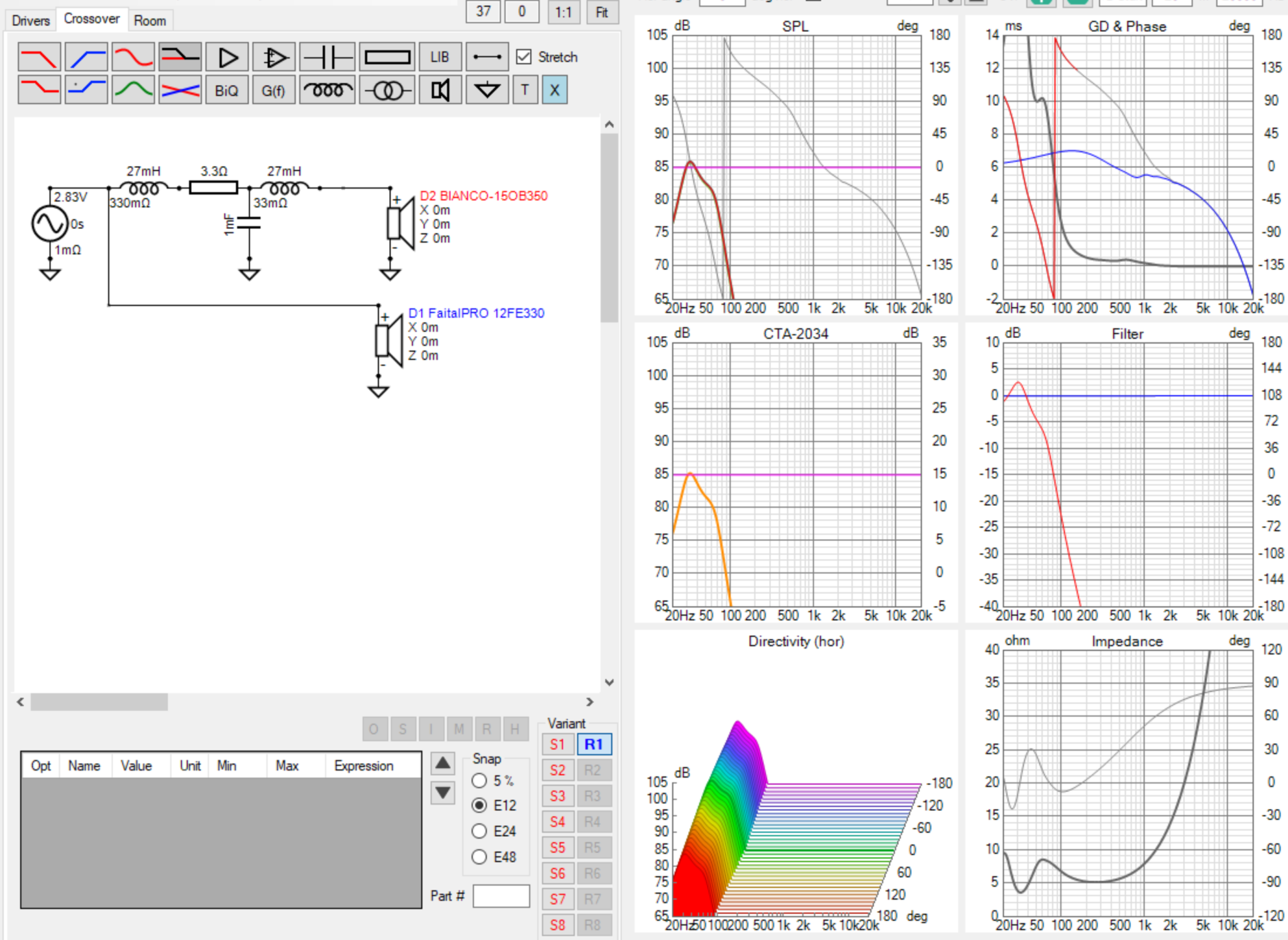Activate variant S5
Image resolution: width=1288 pixels, height=940 pixels.
coord(558,848)
